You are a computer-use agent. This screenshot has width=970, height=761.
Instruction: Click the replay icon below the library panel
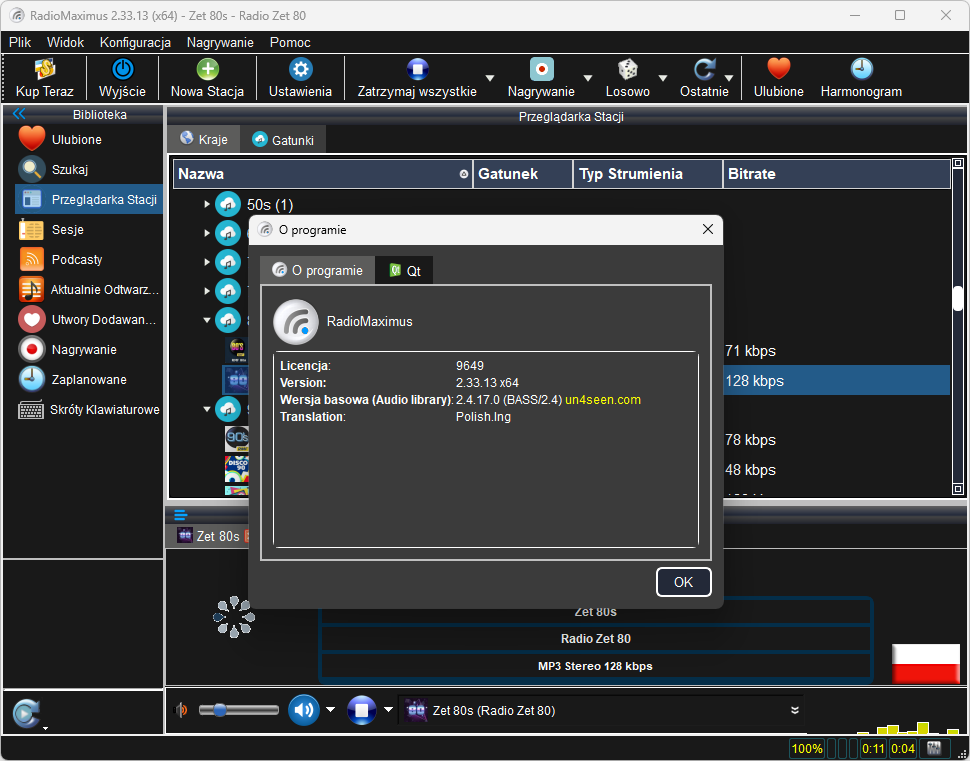pos(27,713)
